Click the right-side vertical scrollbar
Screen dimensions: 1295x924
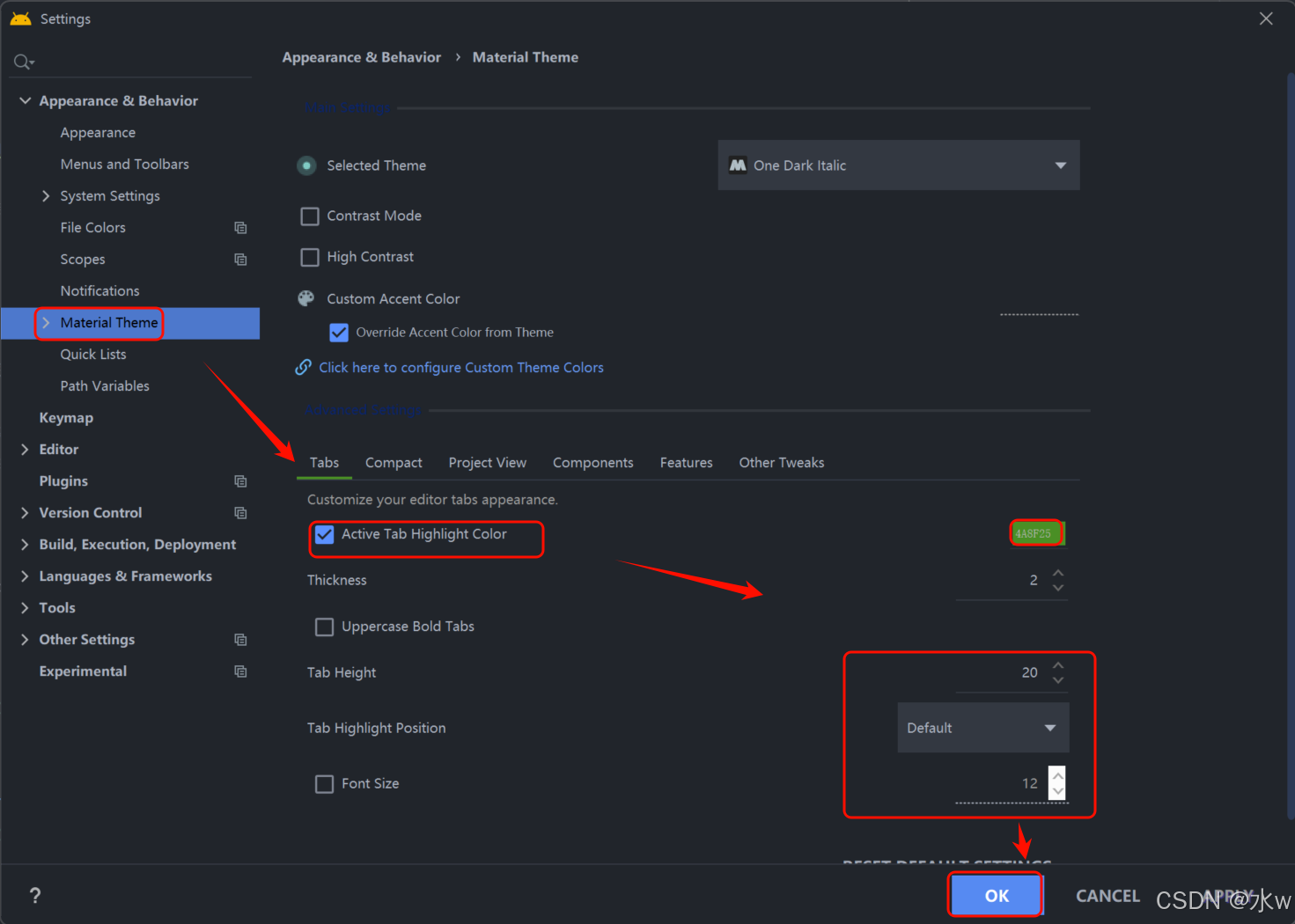[1290, 444]
